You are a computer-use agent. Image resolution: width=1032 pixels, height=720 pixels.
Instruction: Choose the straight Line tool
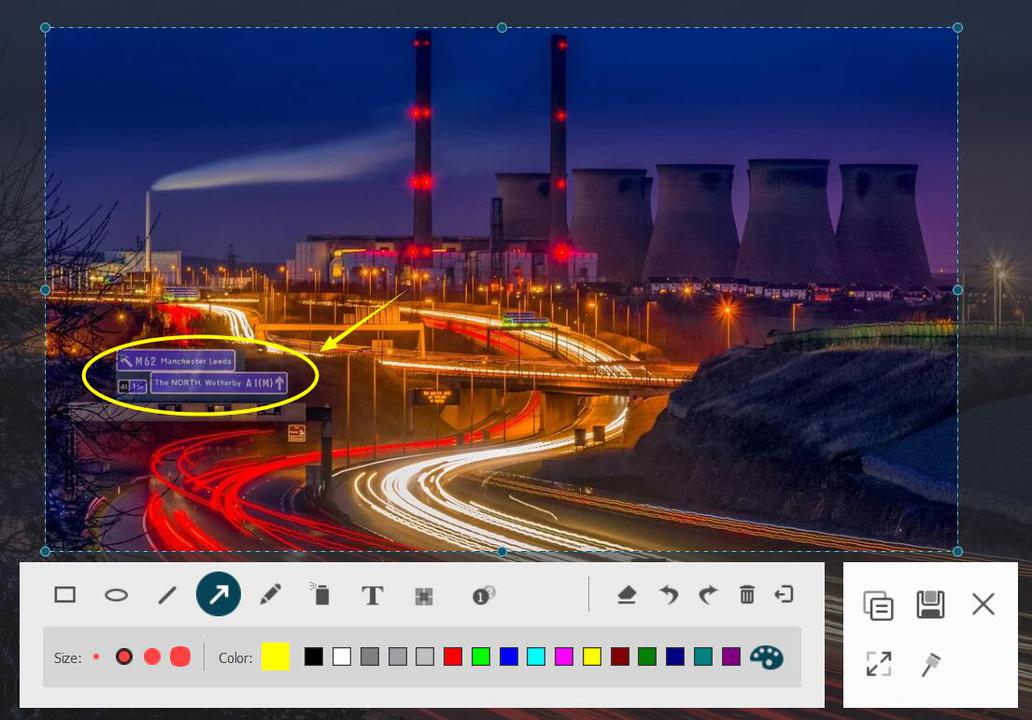pyautogui.click(x=167, y=595)
